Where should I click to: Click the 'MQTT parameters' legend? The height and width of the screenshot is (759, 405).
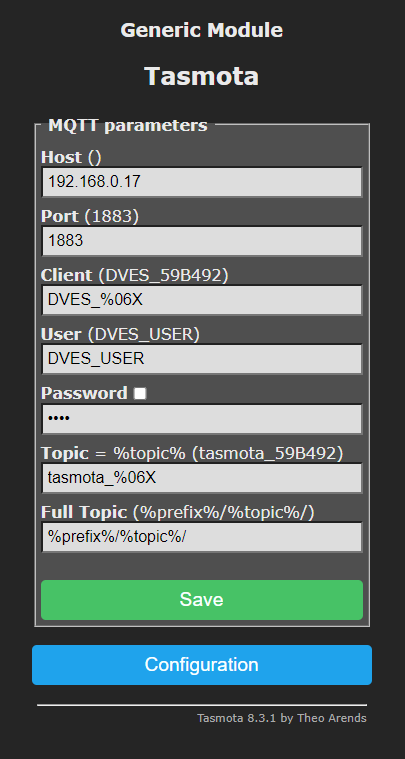128,125
